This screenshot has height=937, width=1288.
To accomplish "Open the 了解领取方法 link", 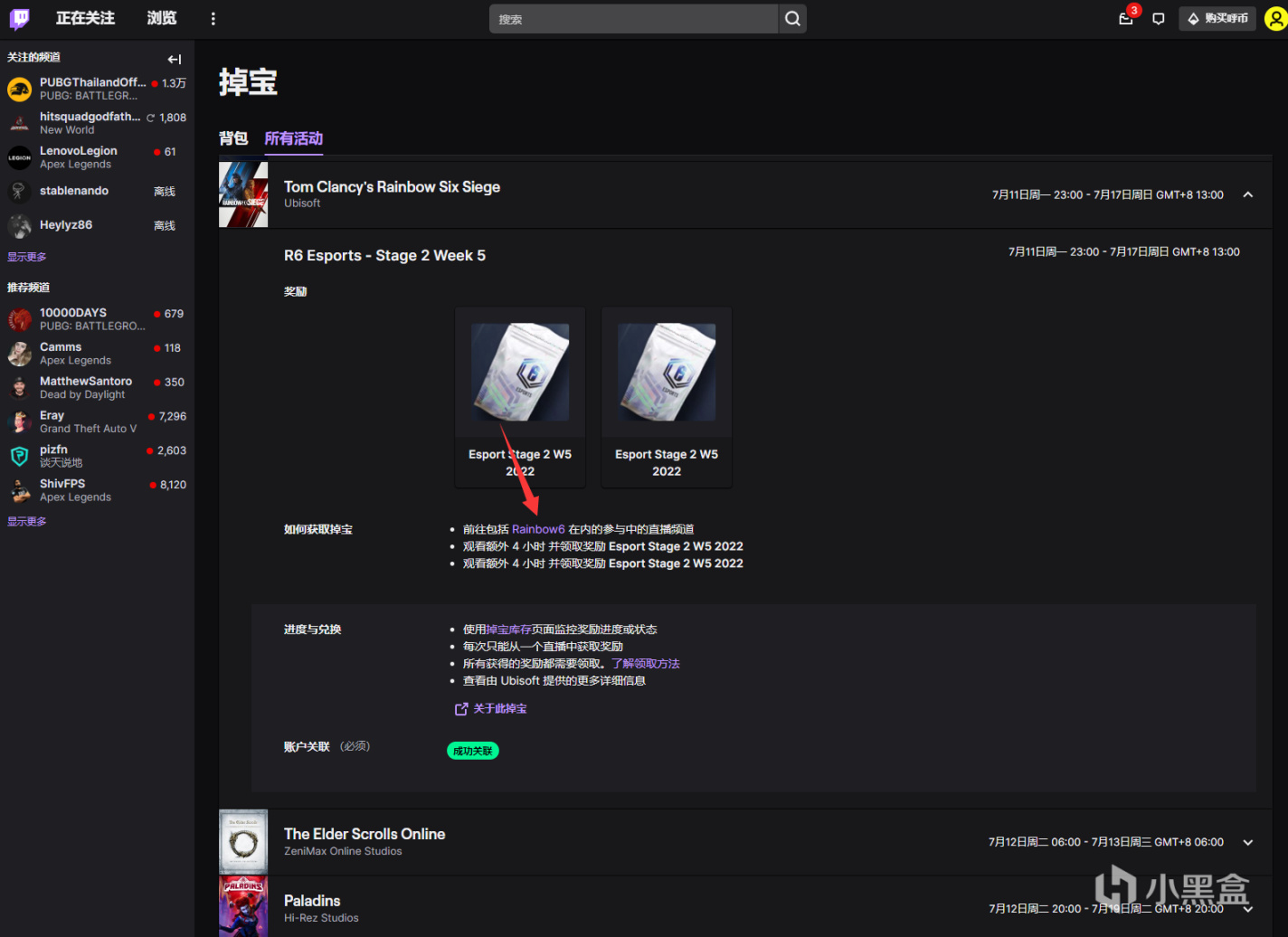I will [646, 664].
